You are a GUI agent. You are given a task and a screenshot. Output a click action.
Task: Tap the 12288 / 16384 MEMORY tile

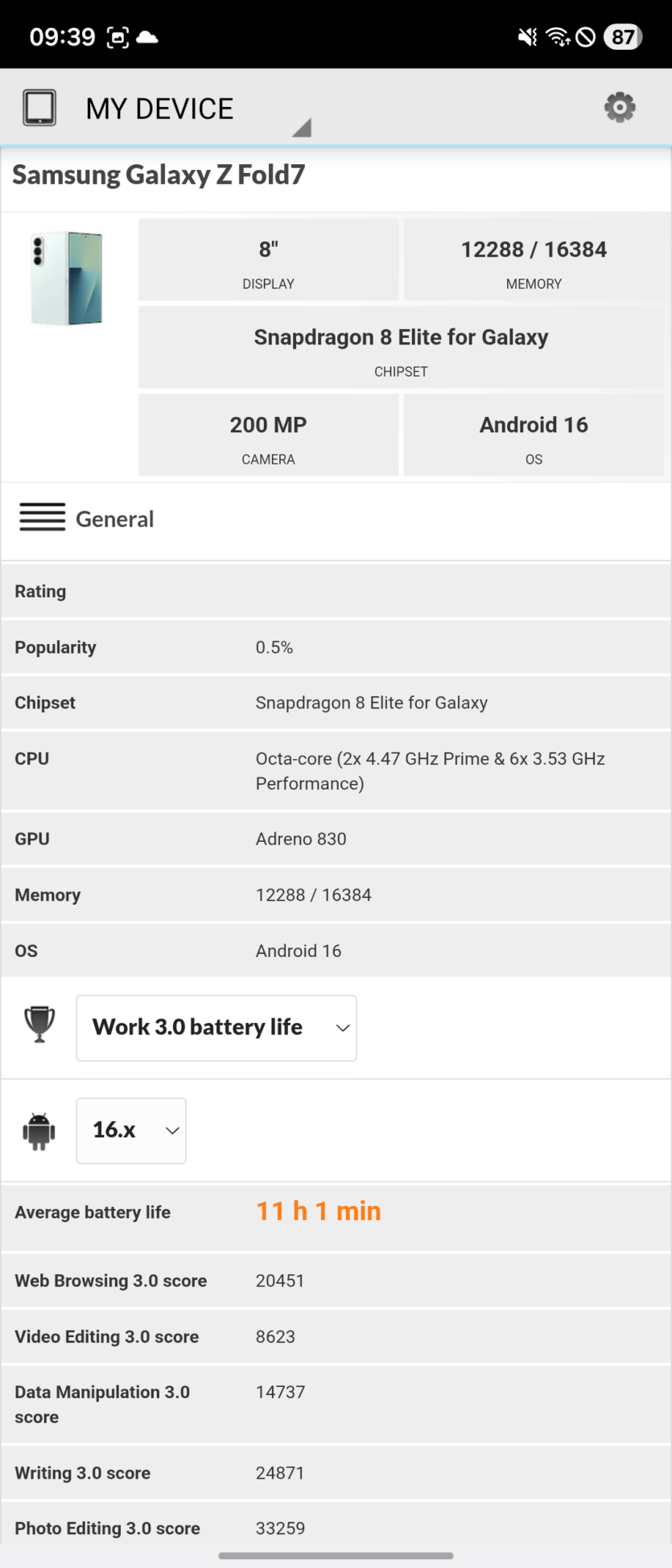pyautogui.click(x=534, y=260)
